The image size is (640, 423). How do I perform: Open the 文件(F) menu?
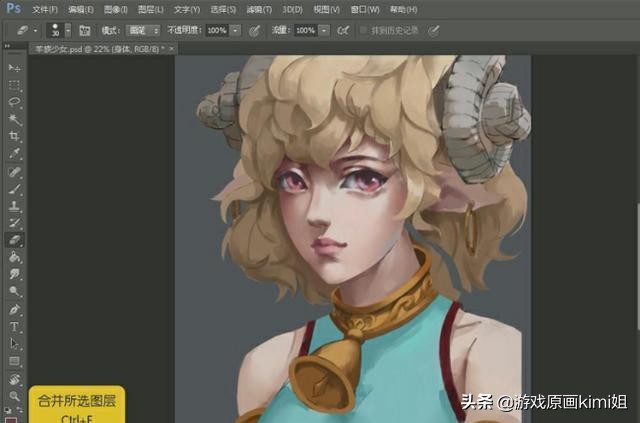pyautogui.click(x=44, y=9)
